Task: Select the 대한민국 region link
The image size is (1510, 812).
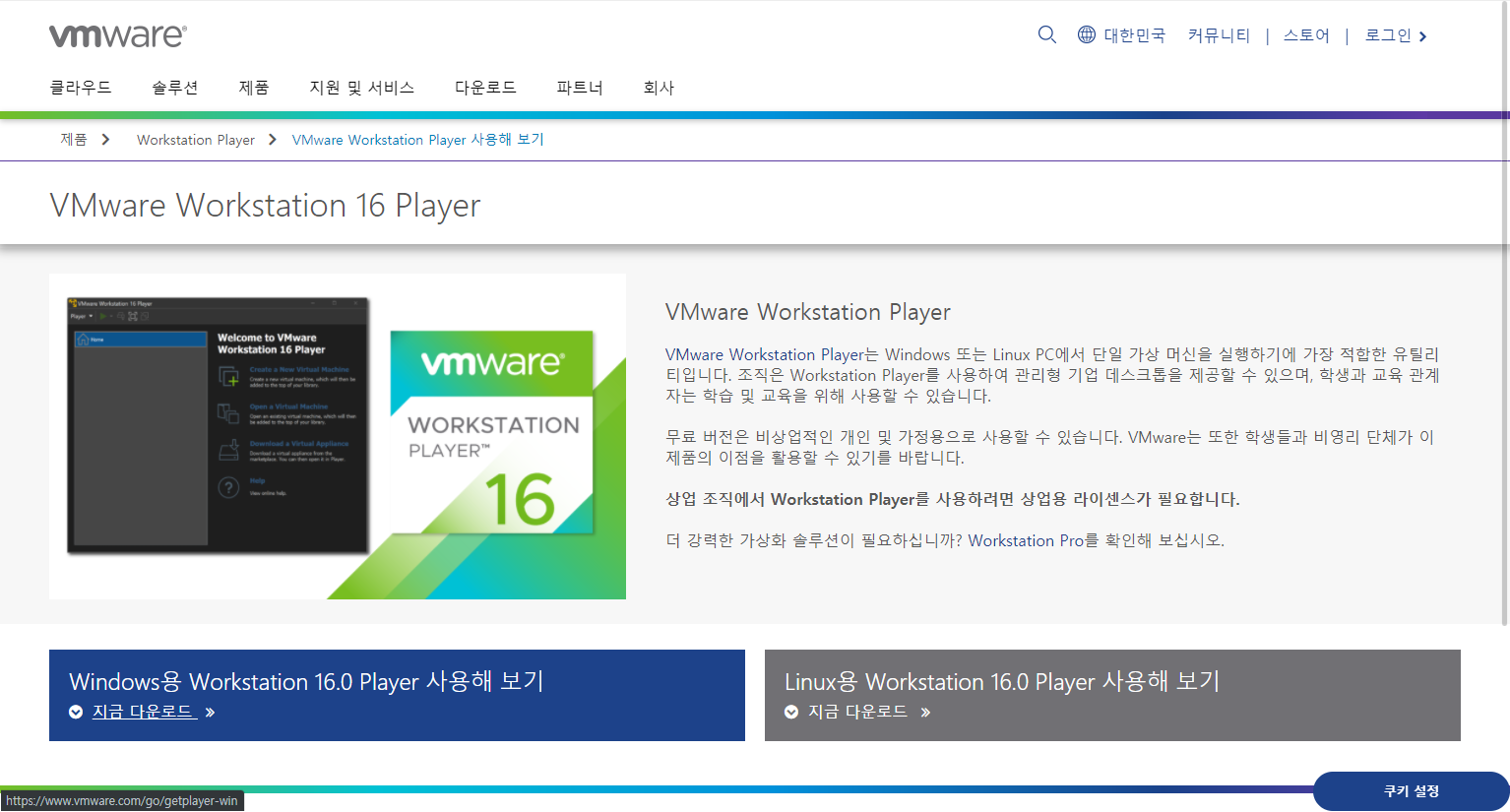Action: click(1134, 35)
